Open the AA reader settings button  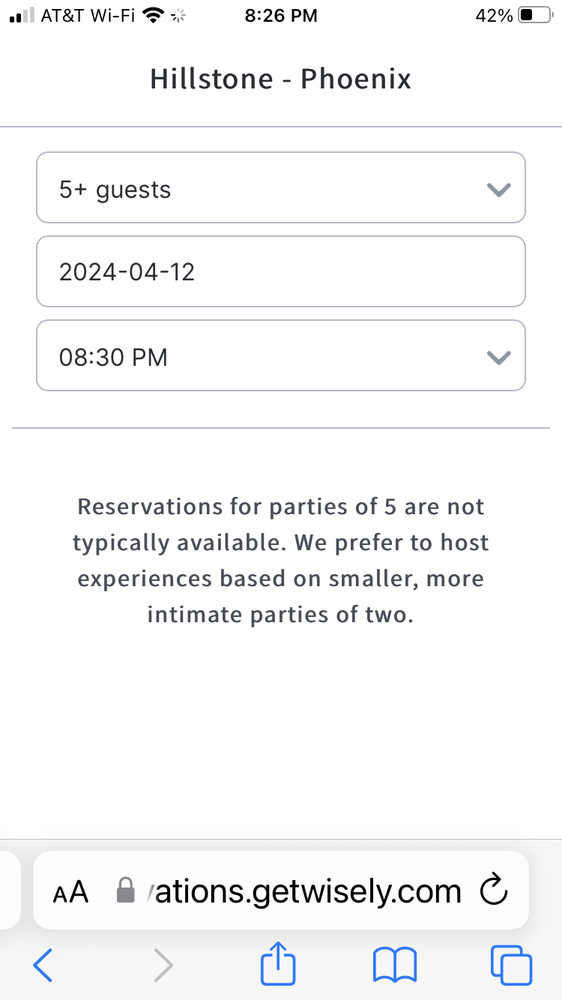pos(70,892)
